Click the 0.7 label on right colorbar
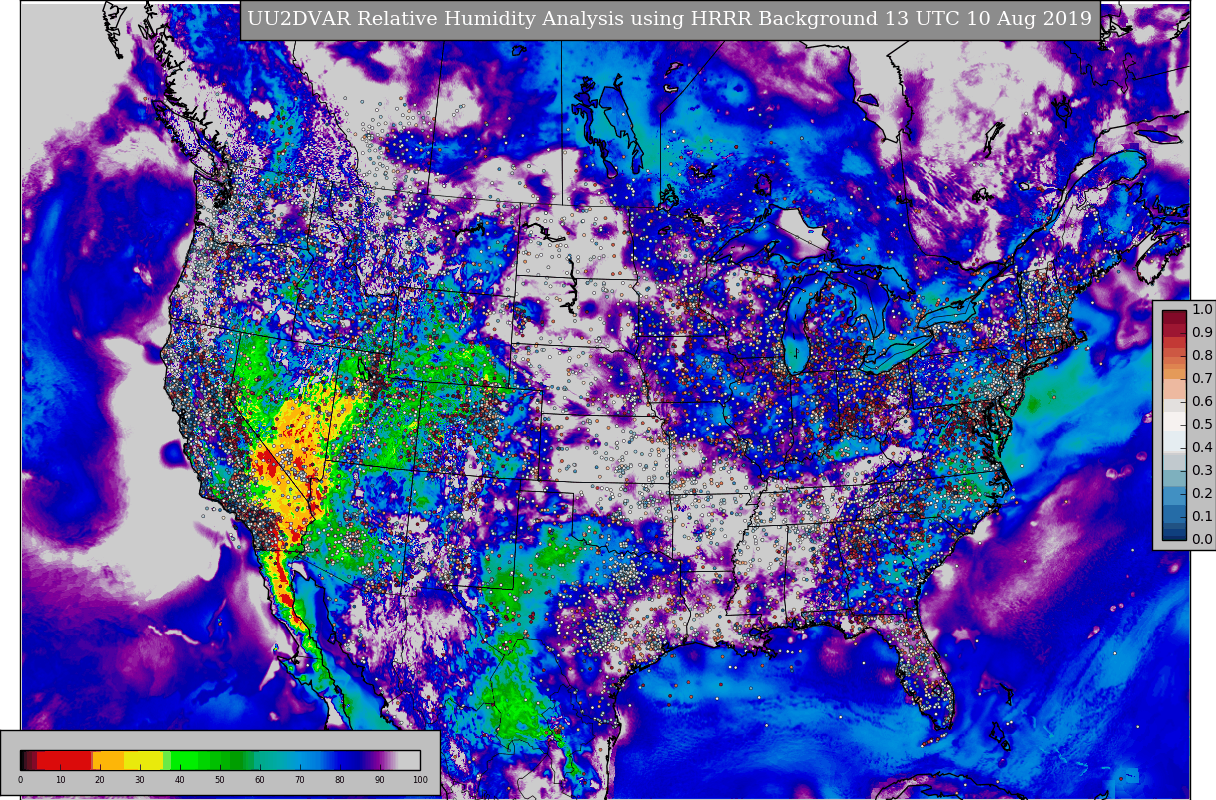 tap(1202, 379)
